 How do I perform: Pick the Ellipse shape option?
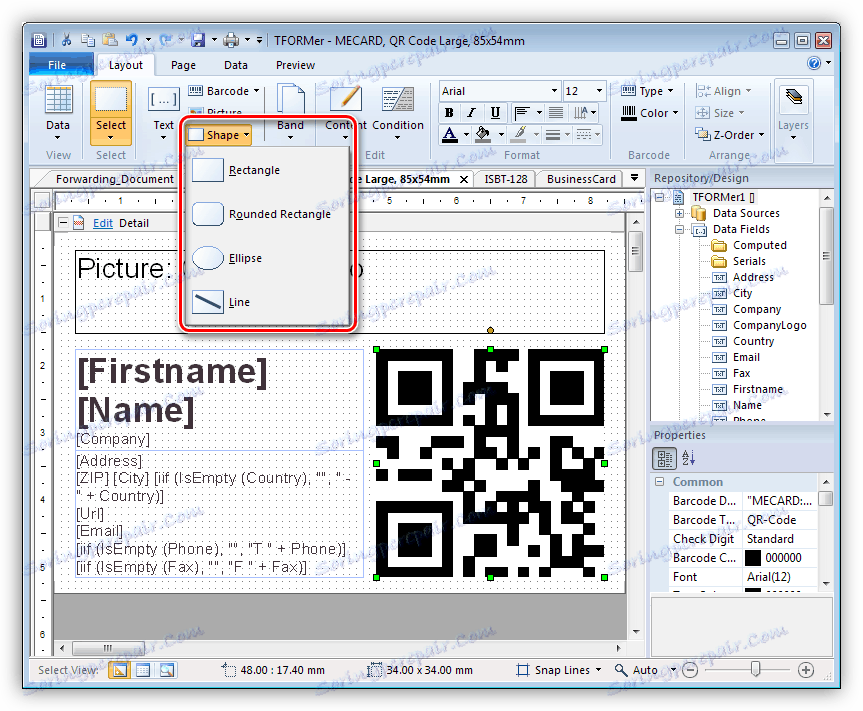pos(244,258)
